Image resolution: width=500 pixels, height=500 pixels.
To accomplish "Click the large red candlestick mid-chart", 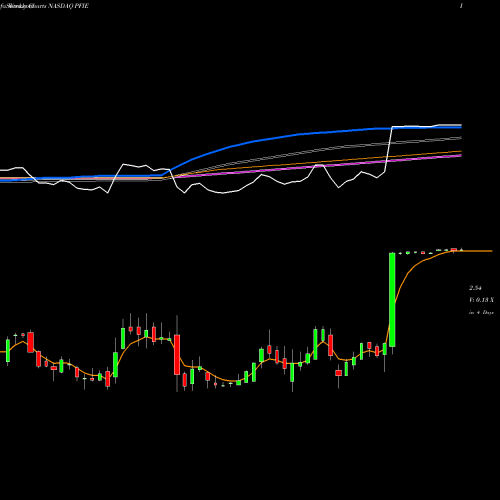I will tap(177, 355).
